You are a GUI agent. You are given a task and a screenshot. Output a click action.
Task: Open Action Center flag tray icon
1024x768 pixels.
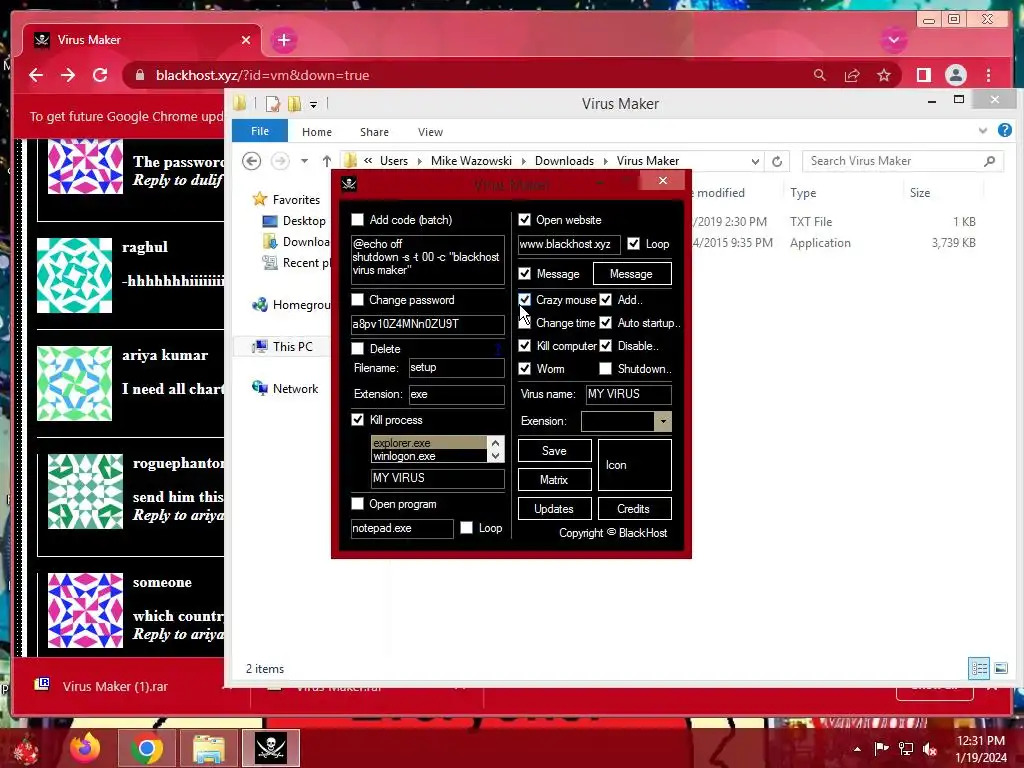click(881, 748)
